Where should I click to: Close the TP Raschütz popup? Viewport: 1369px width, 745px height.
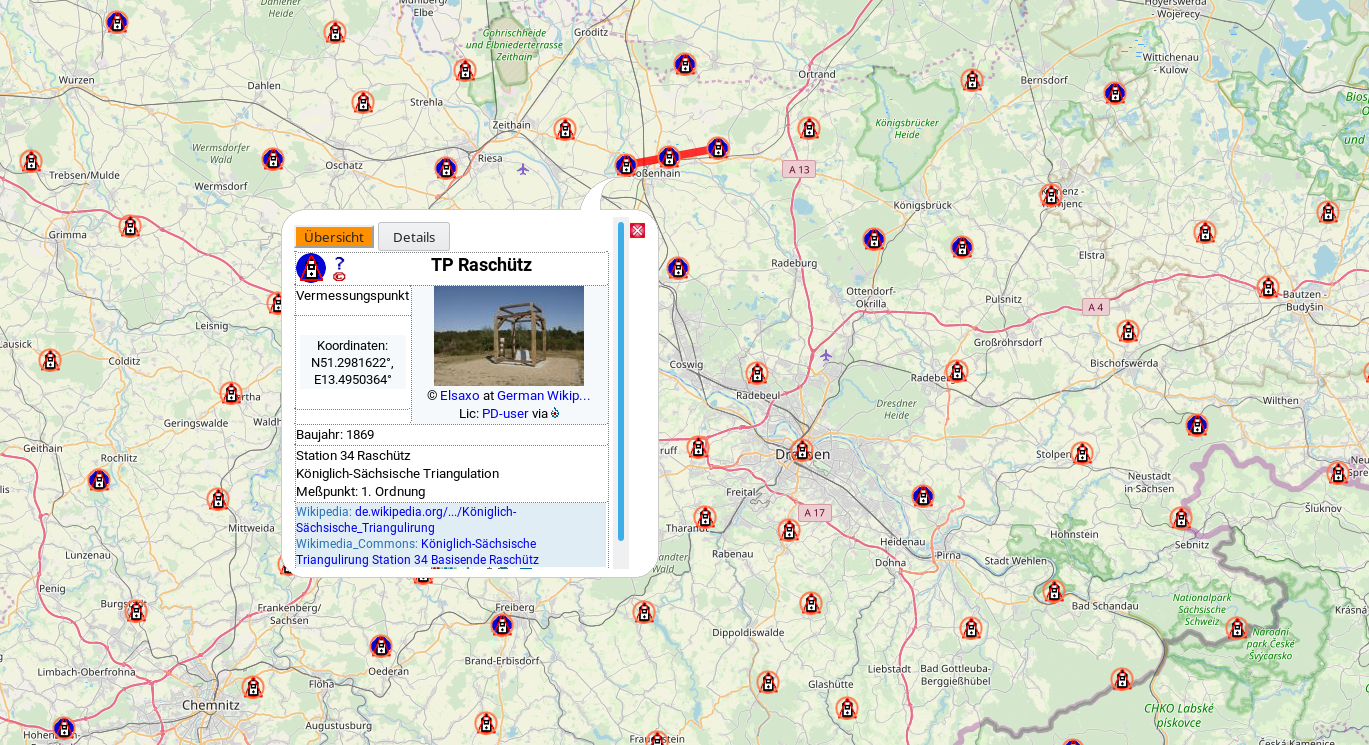click(637, 231)
